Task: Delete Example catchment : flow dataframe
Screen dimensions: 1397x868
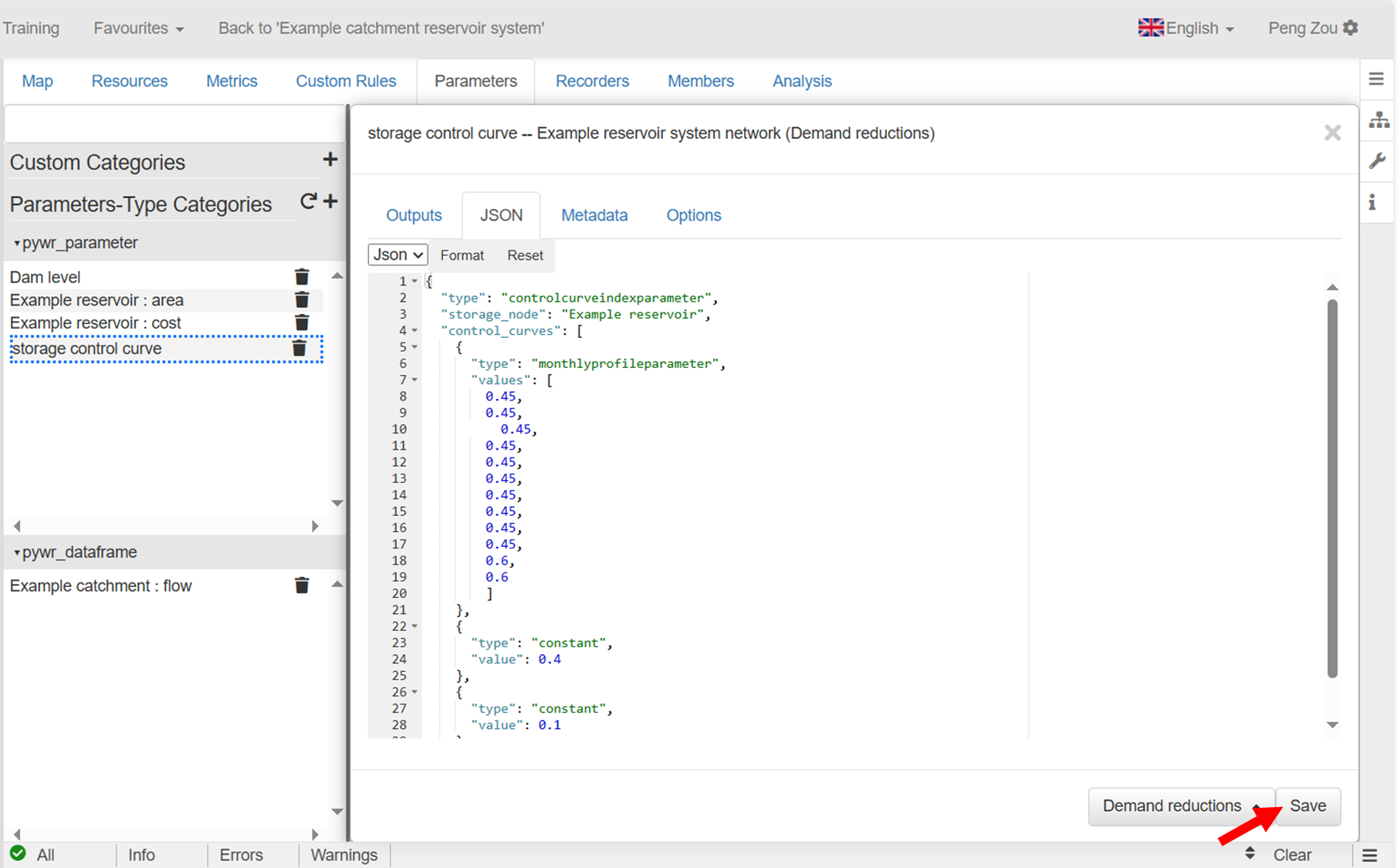Action: click(x=302, y=586)
